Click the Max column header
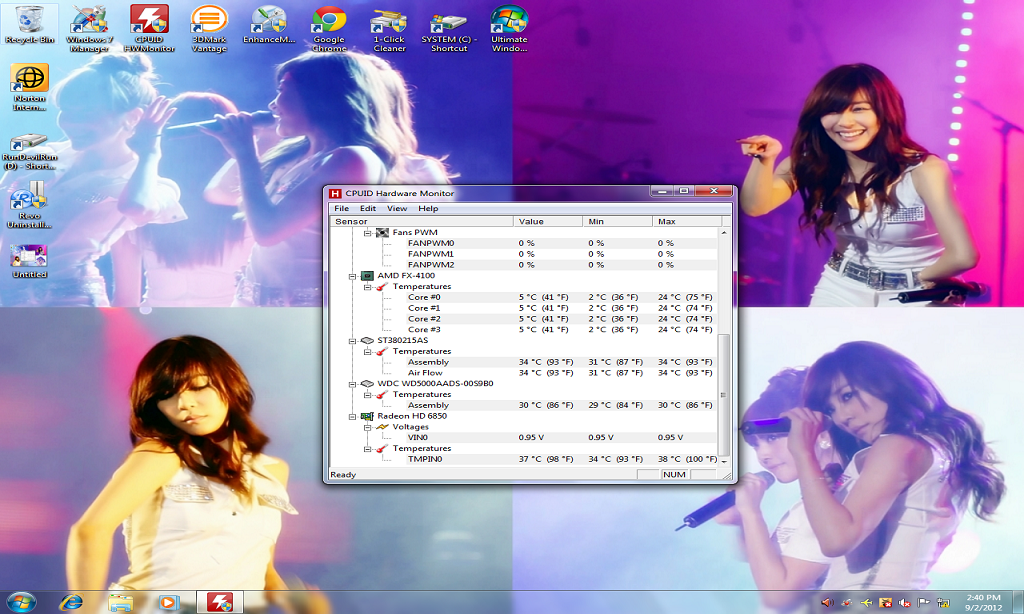 (688, 221)
